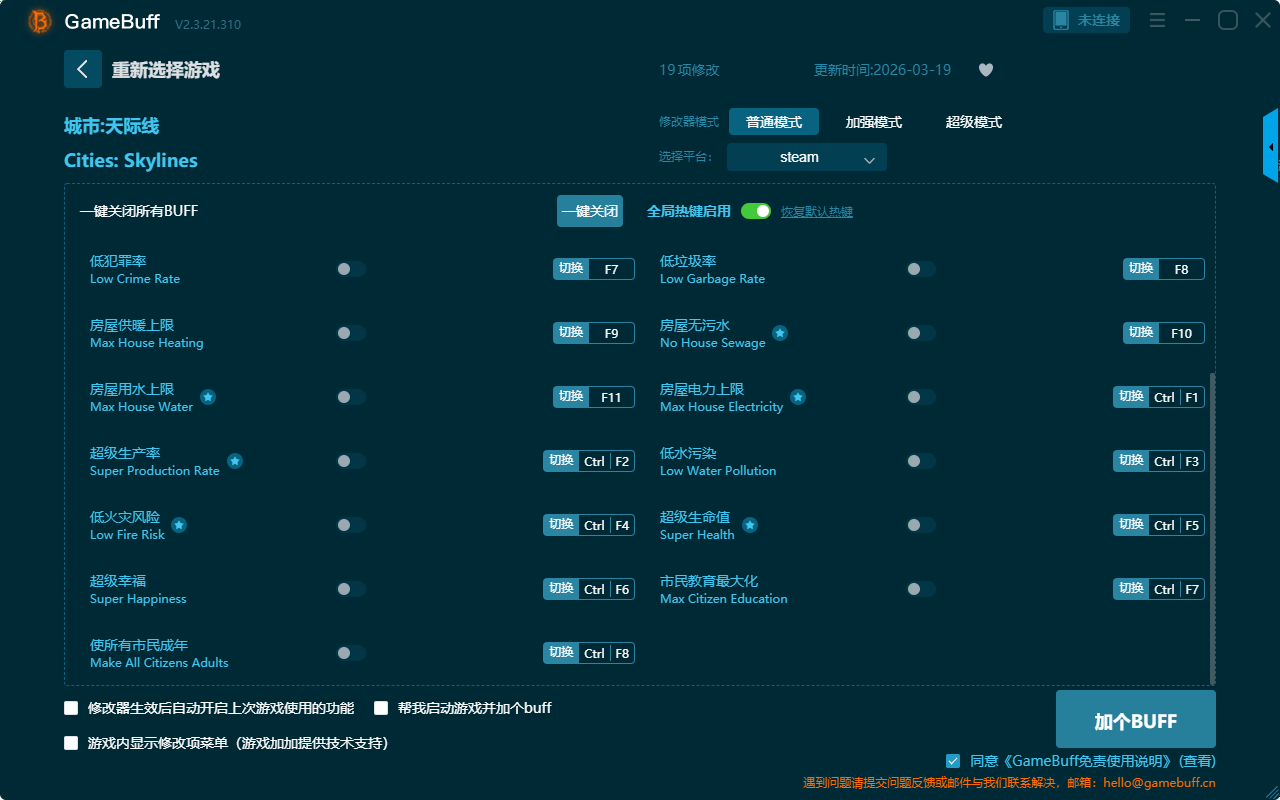Open the F7 hotkey selector for Low Crime Rate
The height and width of the screenshot is (800, 1280).
point(611,269)
